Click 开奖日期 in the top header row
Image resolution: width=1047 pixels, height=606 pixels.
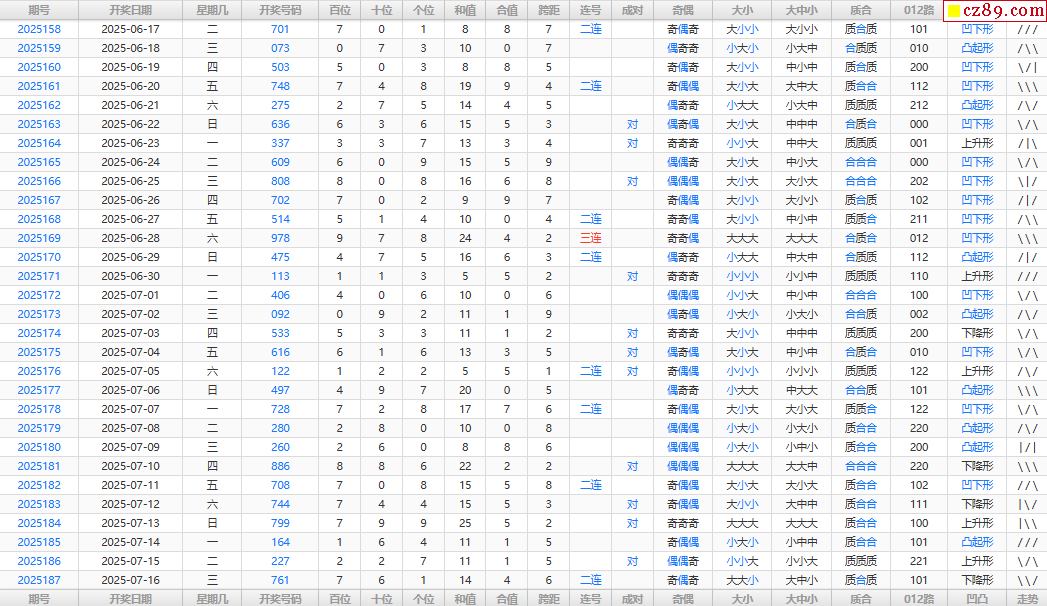click(130, 10)
